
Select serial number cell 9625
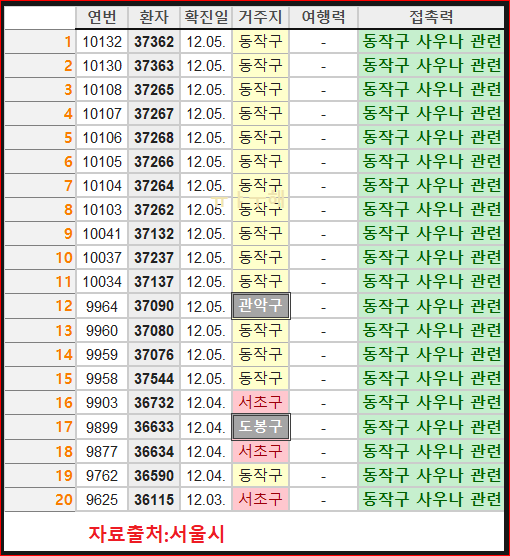pos(102,500)
